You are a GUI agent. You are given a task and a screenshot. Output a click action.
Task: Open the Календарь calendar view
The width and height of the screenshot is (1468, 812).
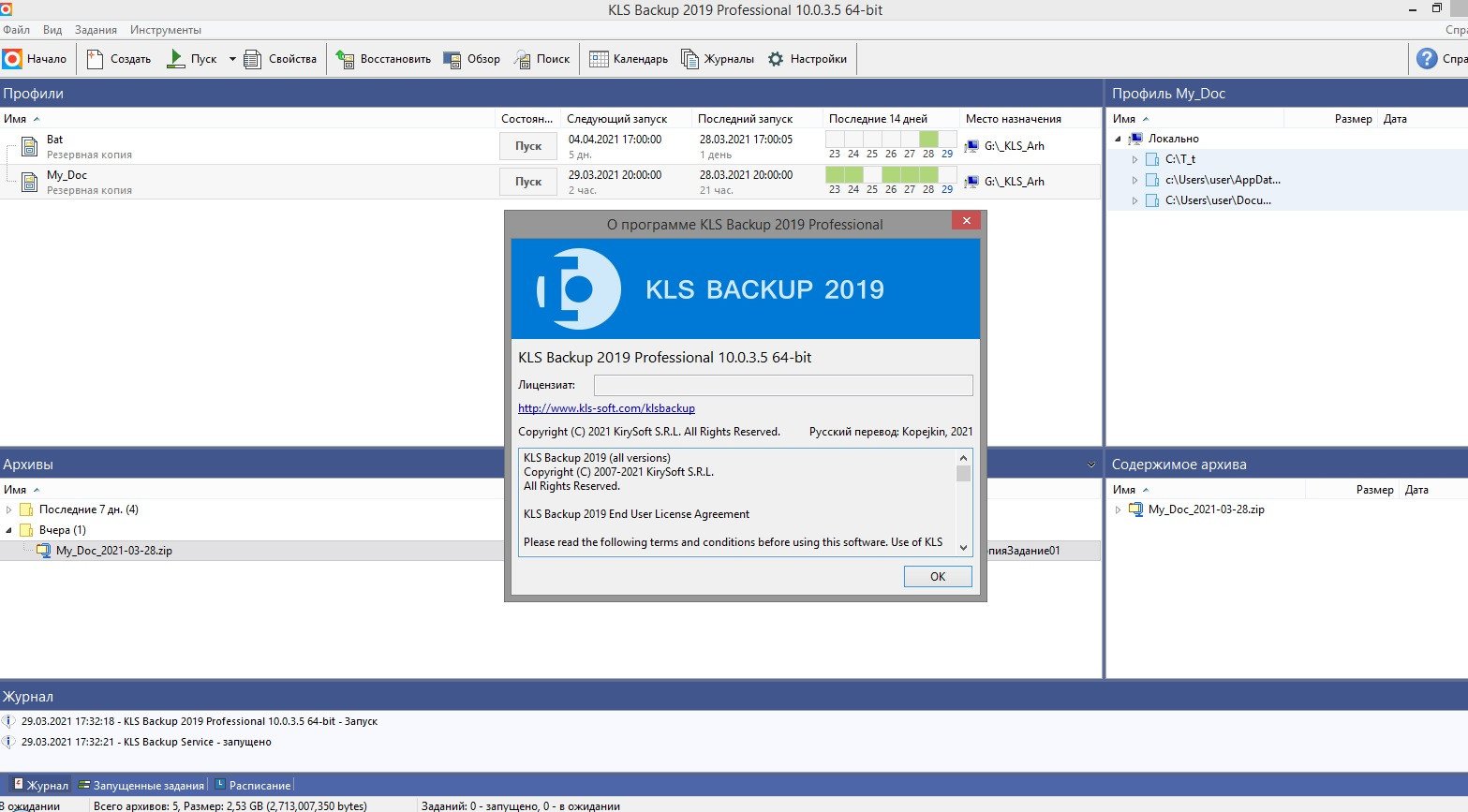[x=599, y=59]
